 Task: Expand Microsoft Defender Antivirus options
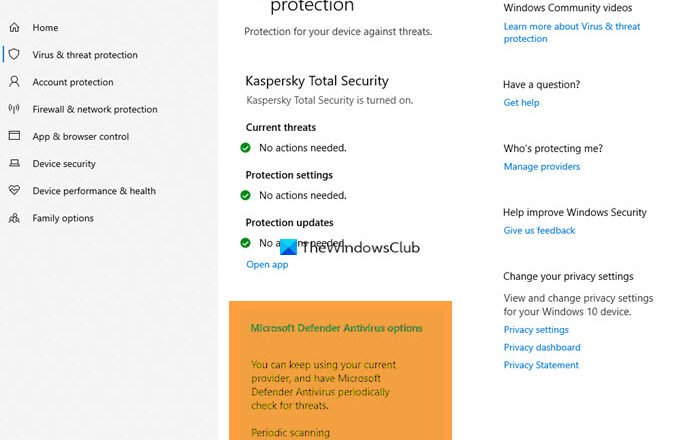[x=336, y=328]
